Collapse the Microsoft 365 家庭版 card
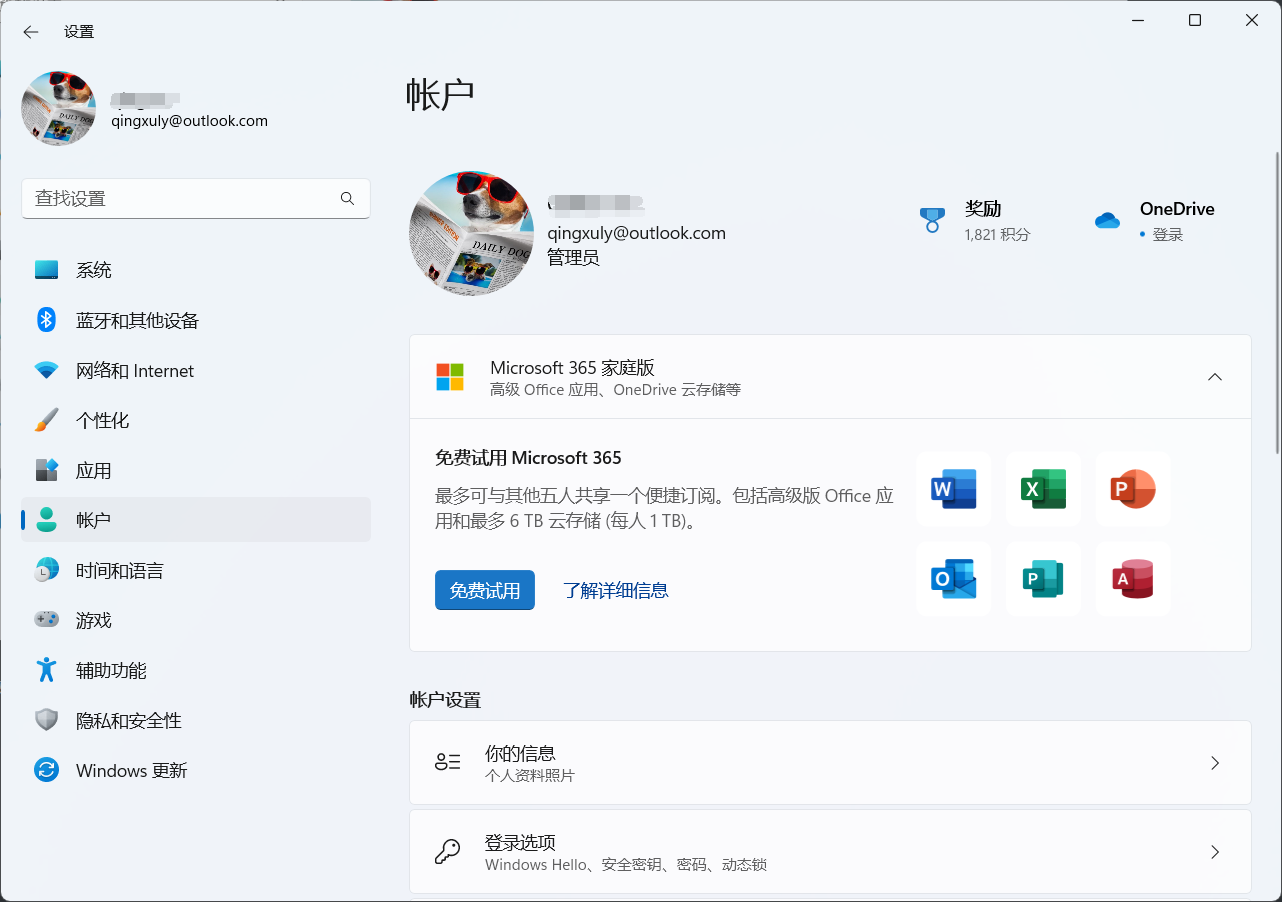 1215,377
